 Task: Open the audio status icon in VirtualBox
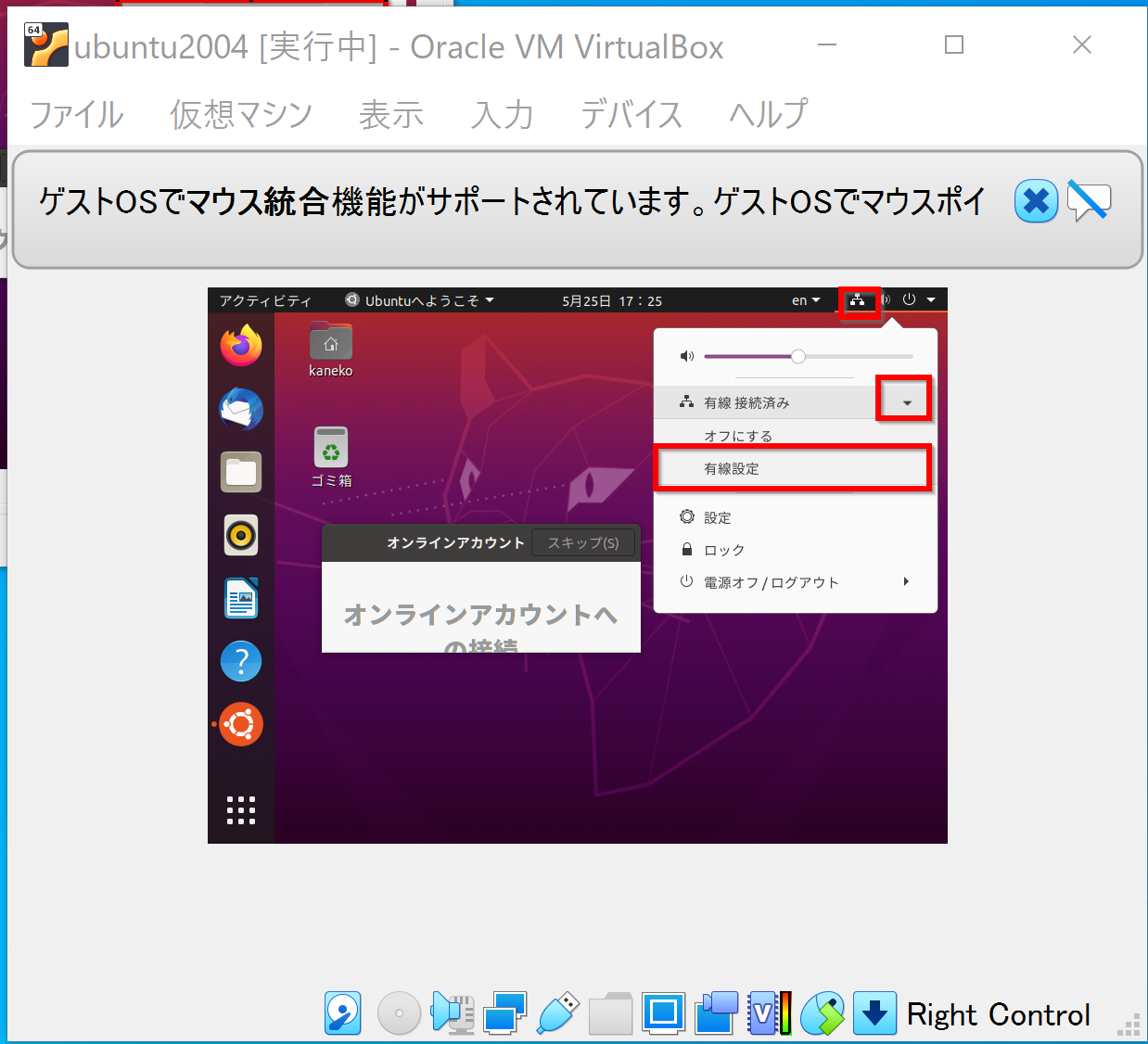453,1013
